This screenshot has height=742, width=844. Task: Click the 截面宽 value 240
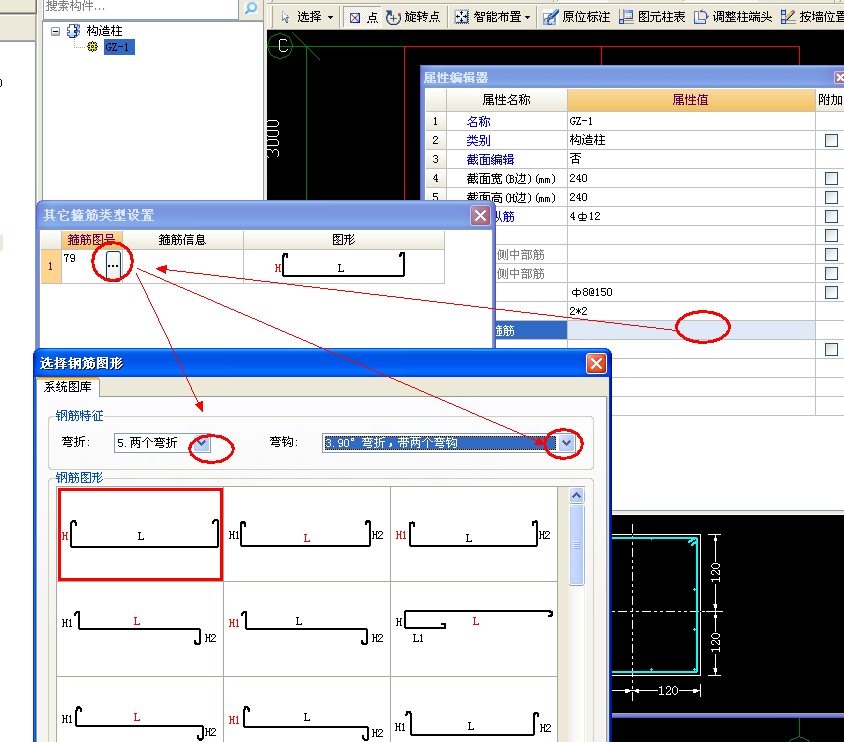coord(691,178)
